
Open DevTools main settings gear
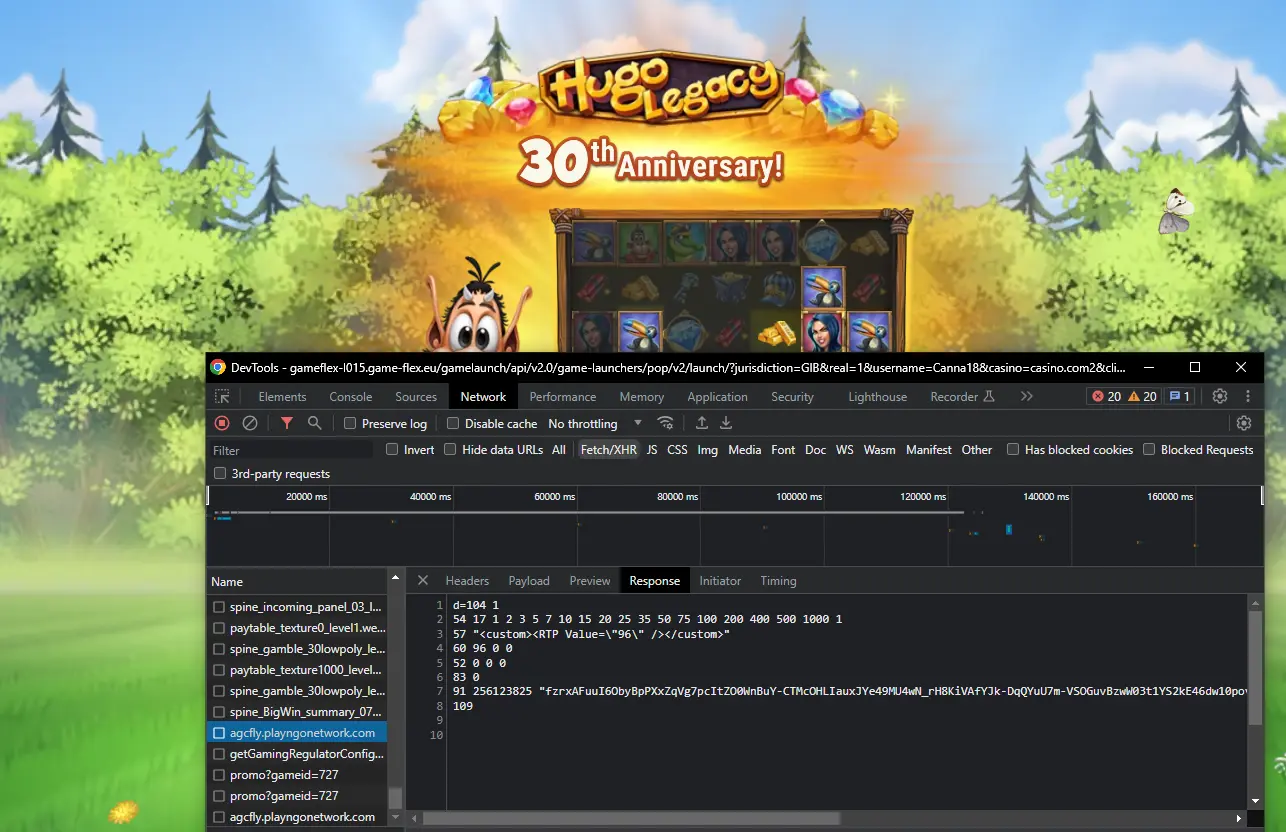(x=1220, y=397)
